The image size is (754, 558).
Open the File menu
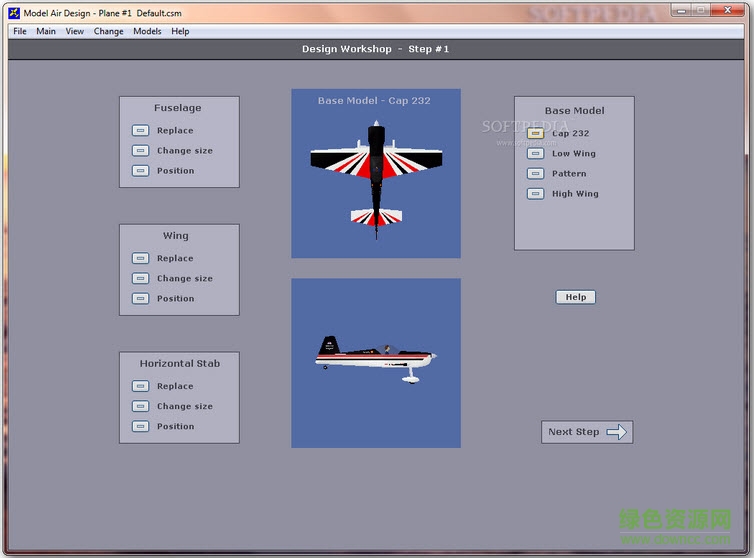click(x=20, y=31)
